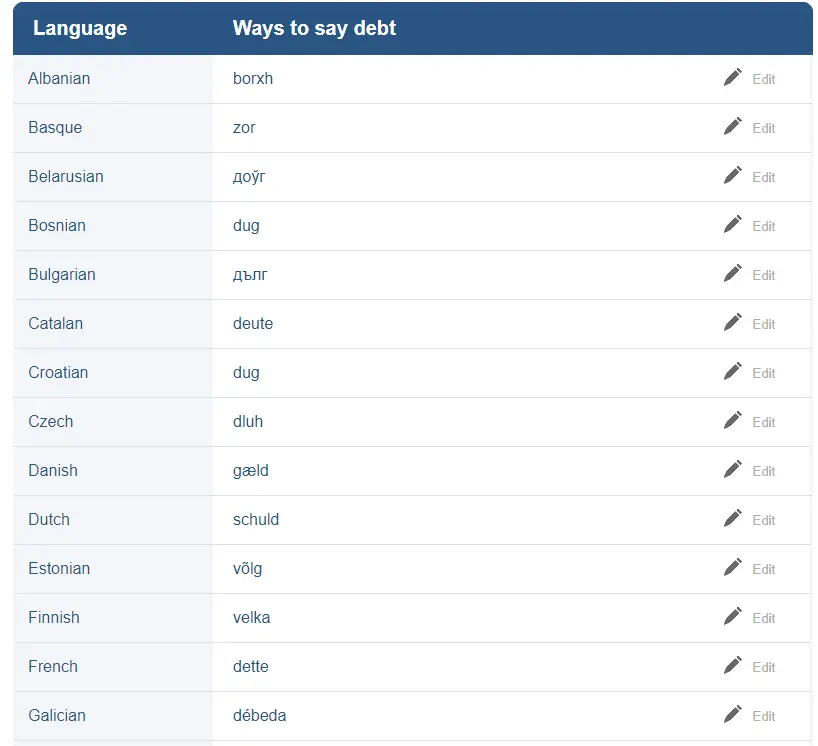Choose the Edit link for French dette
This screenshot has height=746, width=818.
(763, 667)
